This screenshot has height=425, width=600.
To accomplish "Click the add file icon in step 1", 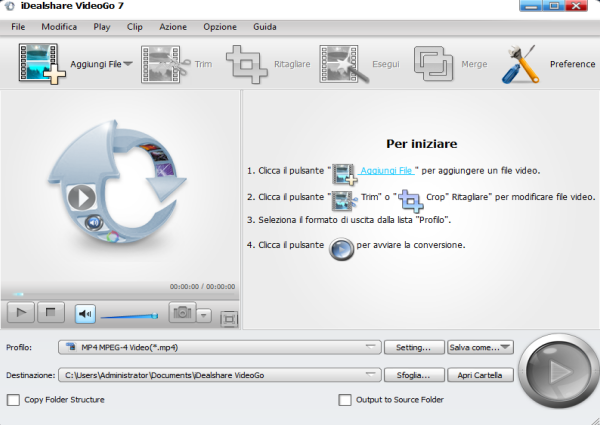I will click(x=344, y=174).
